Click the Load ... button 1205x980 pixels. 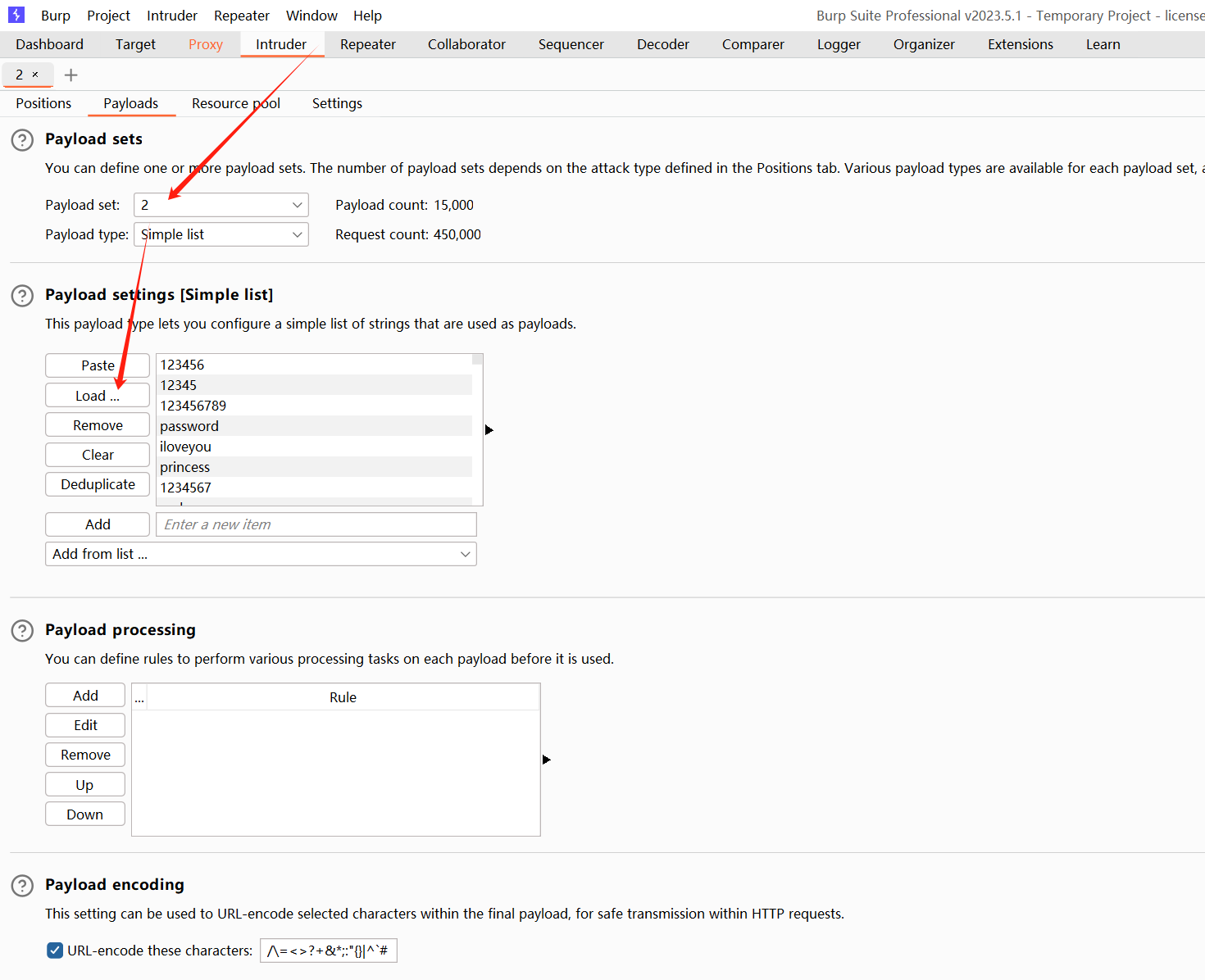pyautogui.click(x=98, y=395)
